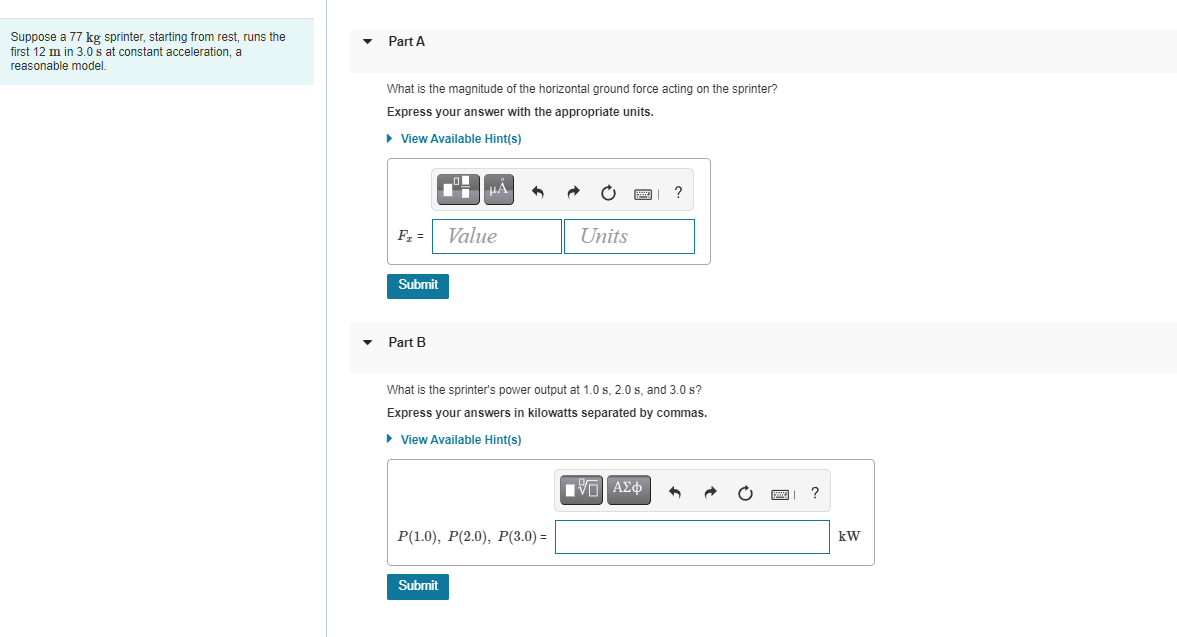The width and height of the screenshot is (1177, 637).
Task: Redo entry in Part B toolbar
Action: coord(710,493)
